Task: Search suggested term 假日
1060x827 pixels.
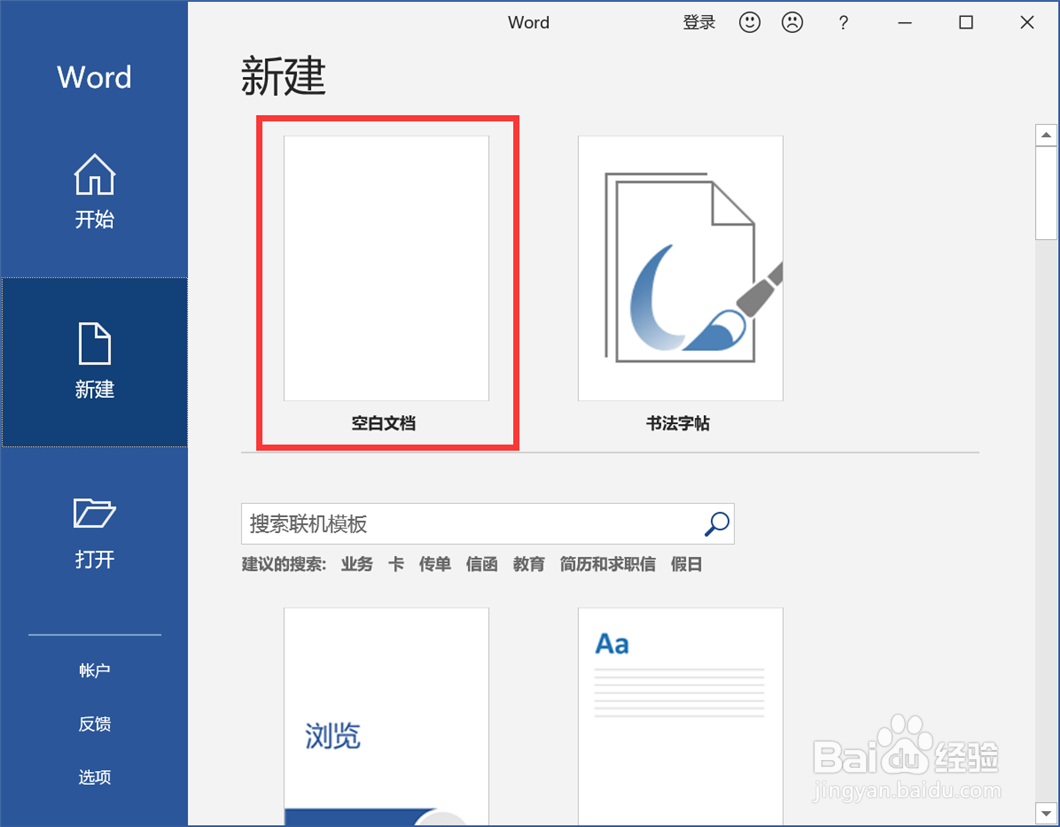Action: coord(686,564)
